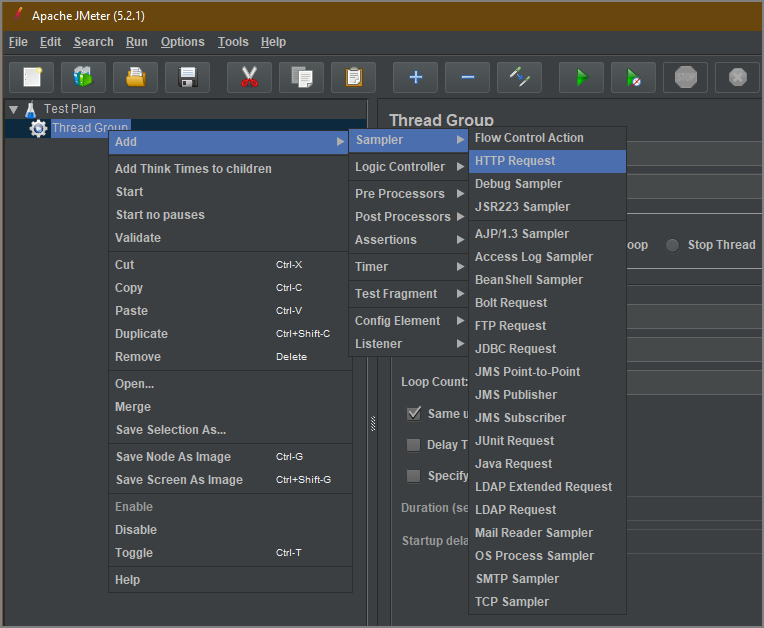
Task: Choose Flow Control Action sampler
Action: tap(548, 138)
